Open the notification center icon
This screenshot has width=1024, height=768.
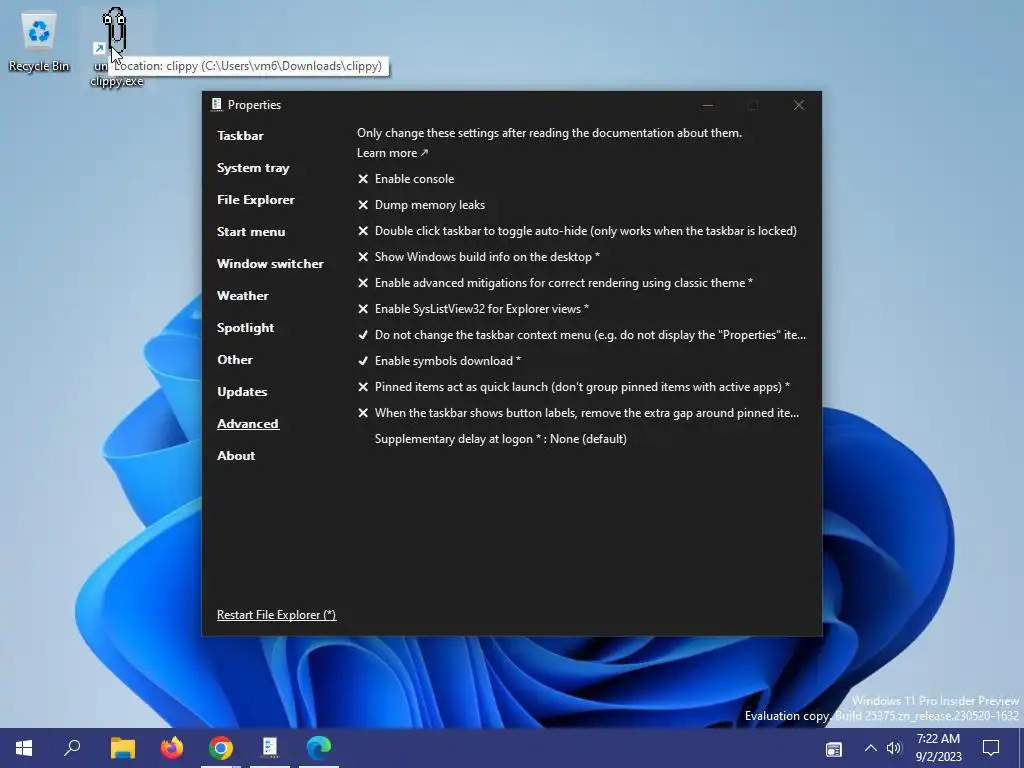[x=991, y=748]
